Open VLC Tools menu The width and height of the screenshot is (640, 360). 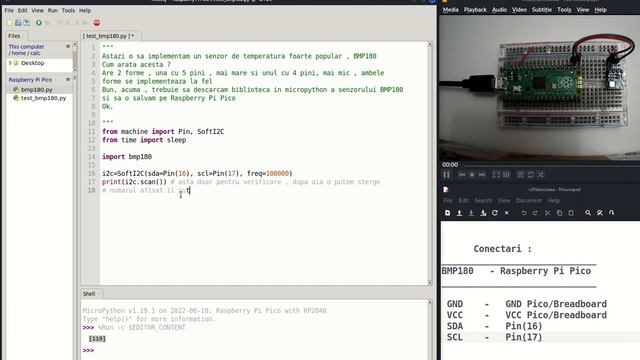[x=564, y=10]
